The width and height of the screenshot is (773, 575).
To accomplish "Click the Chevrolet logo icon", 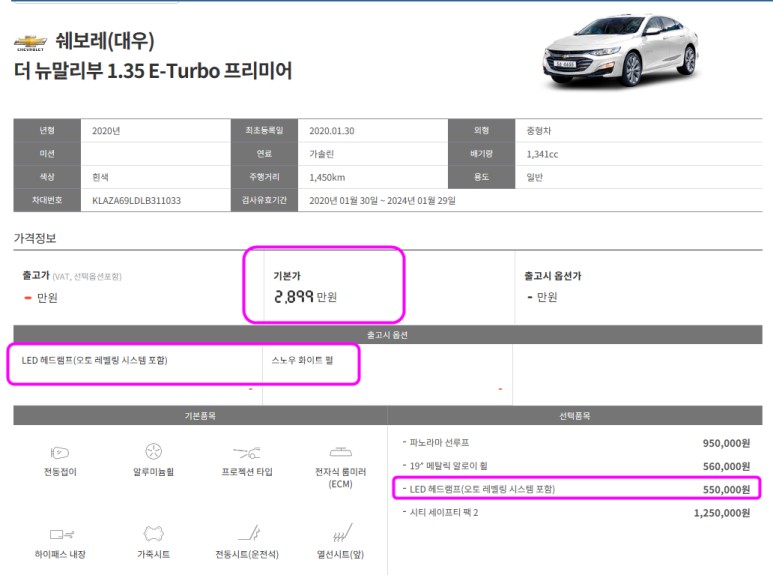I will click(31, 42).
